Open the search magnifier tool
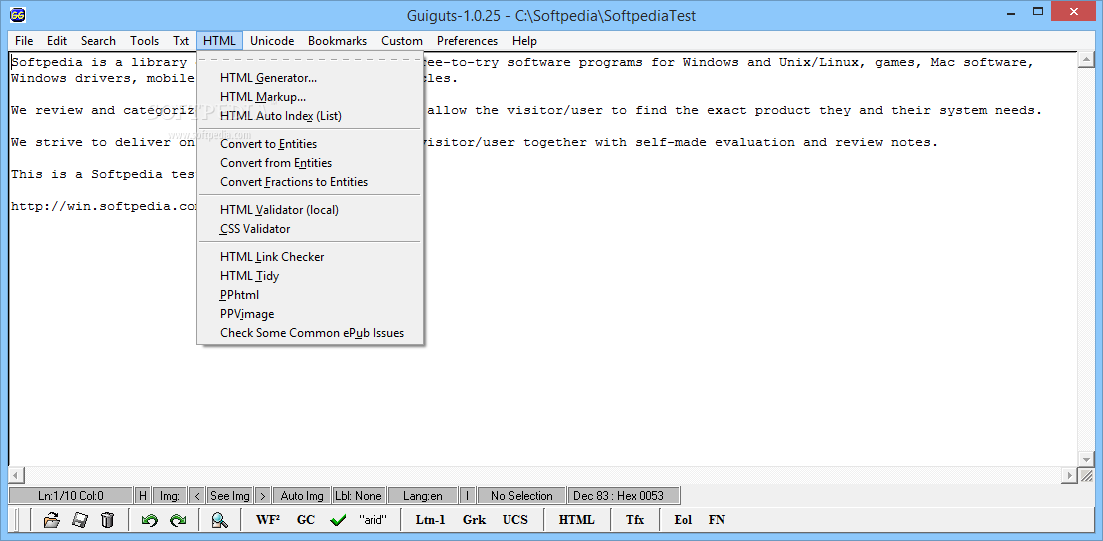This screenshot has width=1103, height=541. 219,521
